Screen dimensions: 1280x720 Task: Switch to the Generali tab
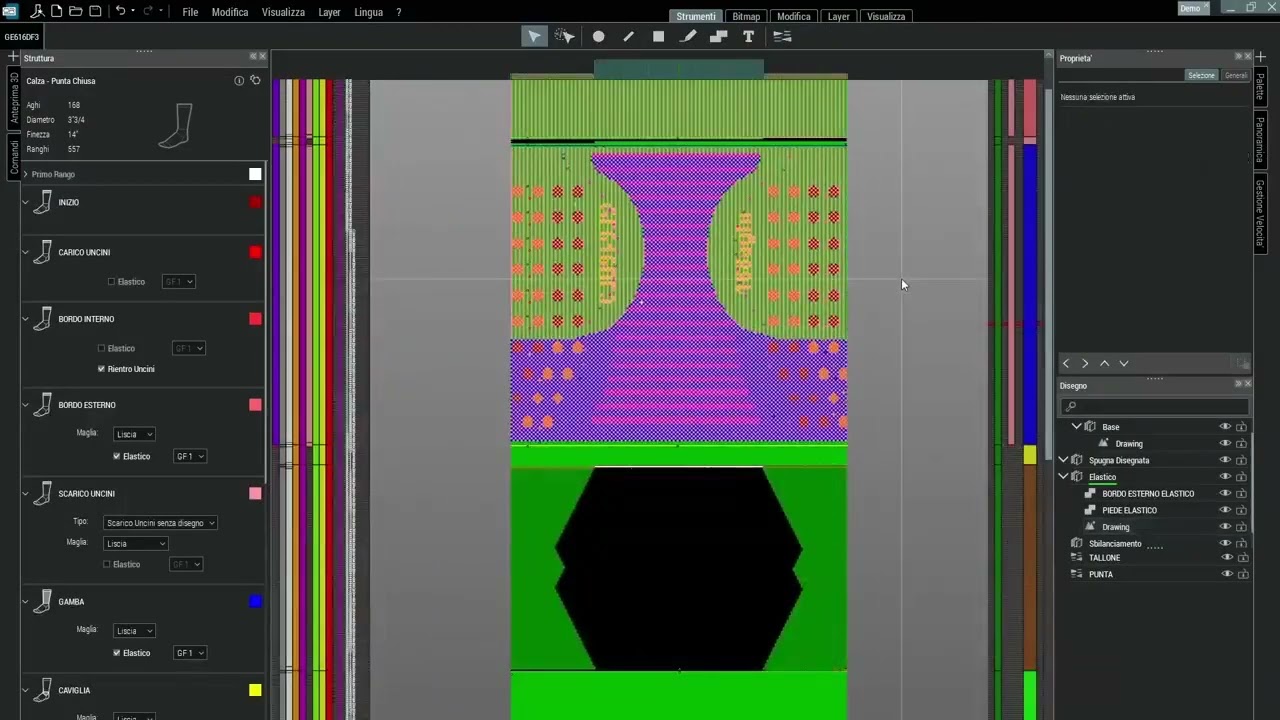coord(1236,75)
